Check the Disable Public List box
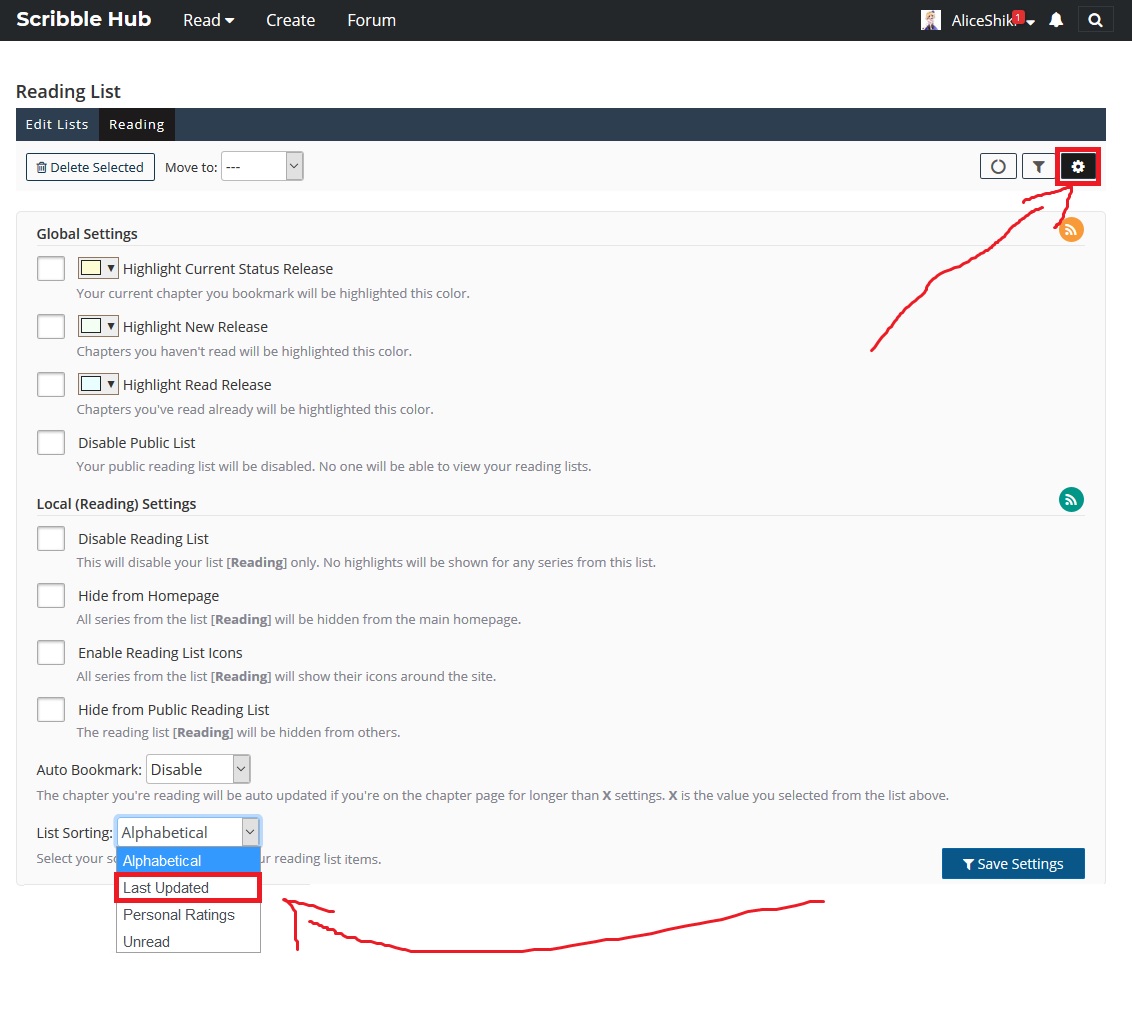The image size is (1132, 1032). pos(51,443)
